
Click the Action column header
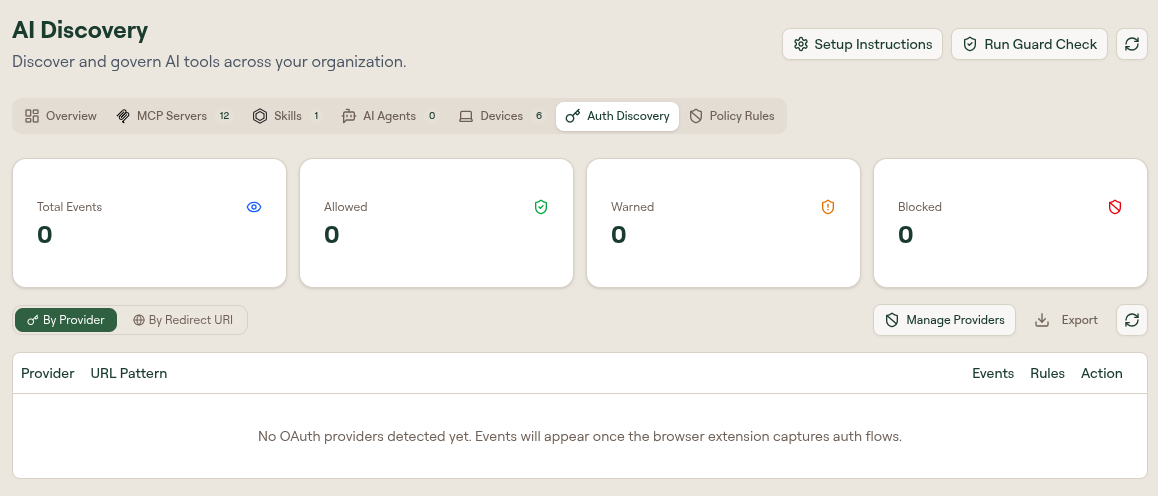tap(1102, 373)
